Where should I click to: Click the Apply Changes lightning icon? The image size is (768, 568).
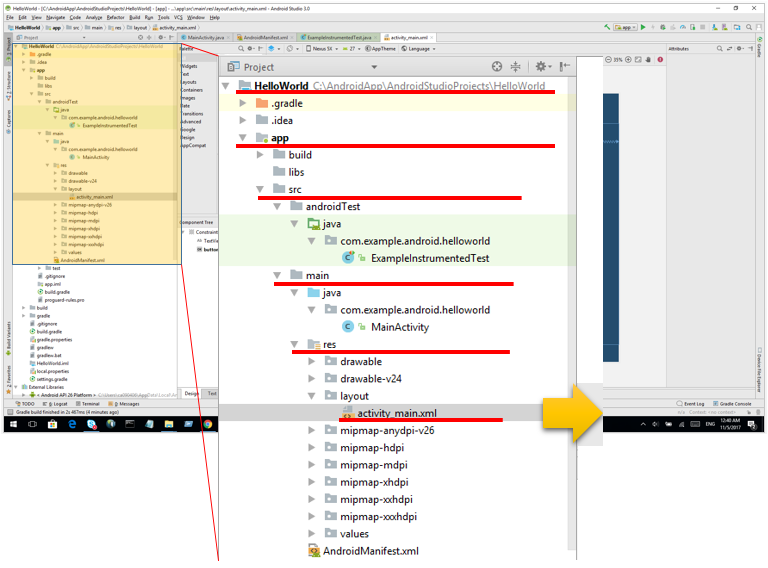(653, 27)
